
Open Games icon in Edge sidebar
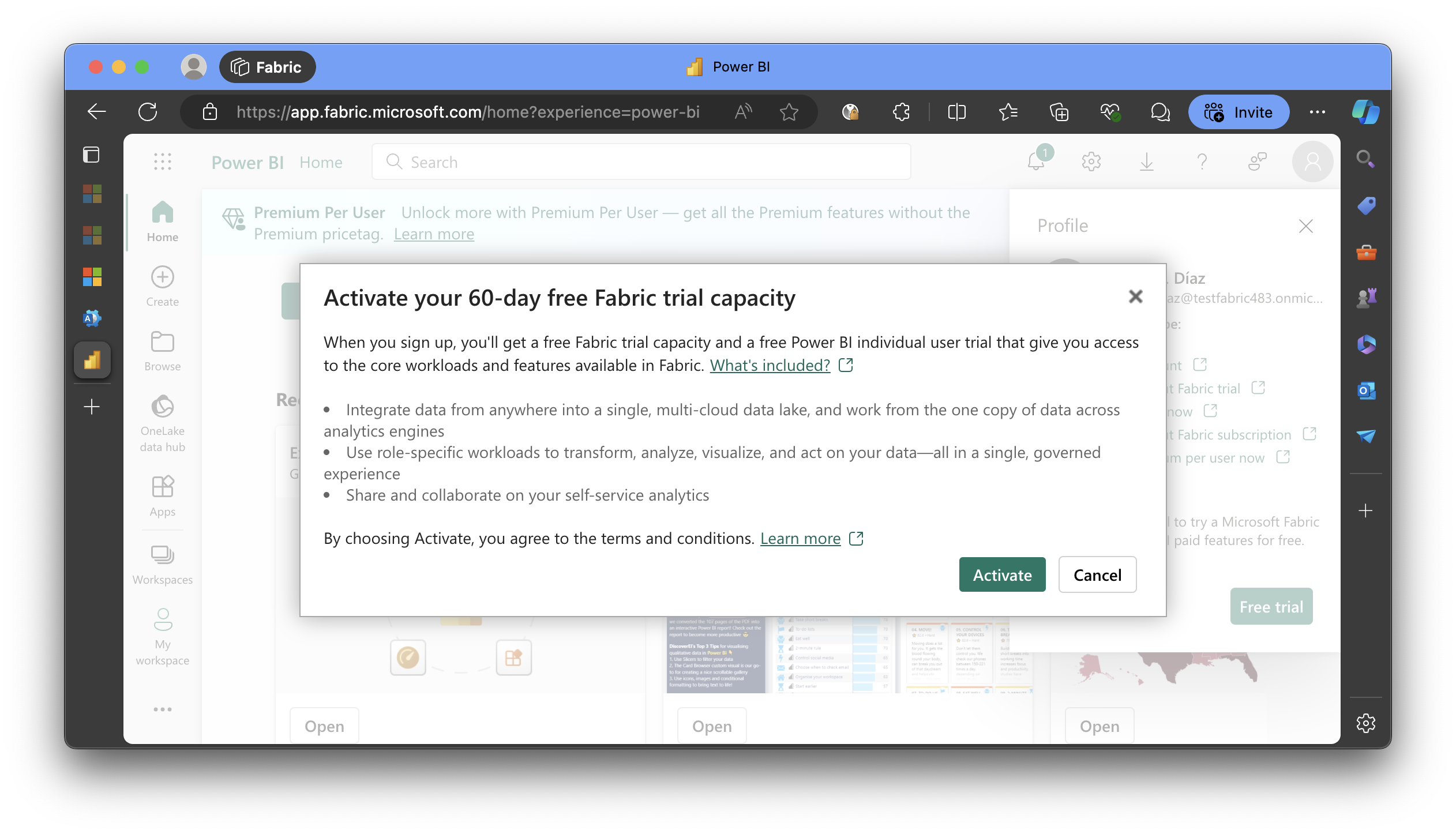(x=1366, y=298)
